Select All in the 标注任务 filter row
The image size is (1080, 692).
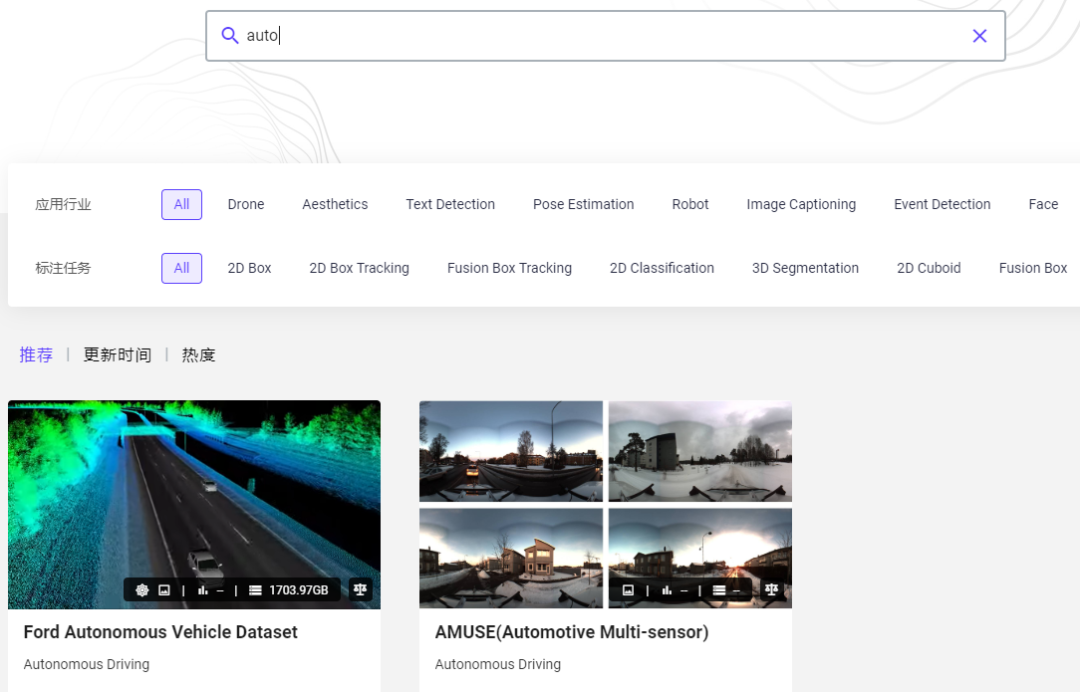pos(182,269)
